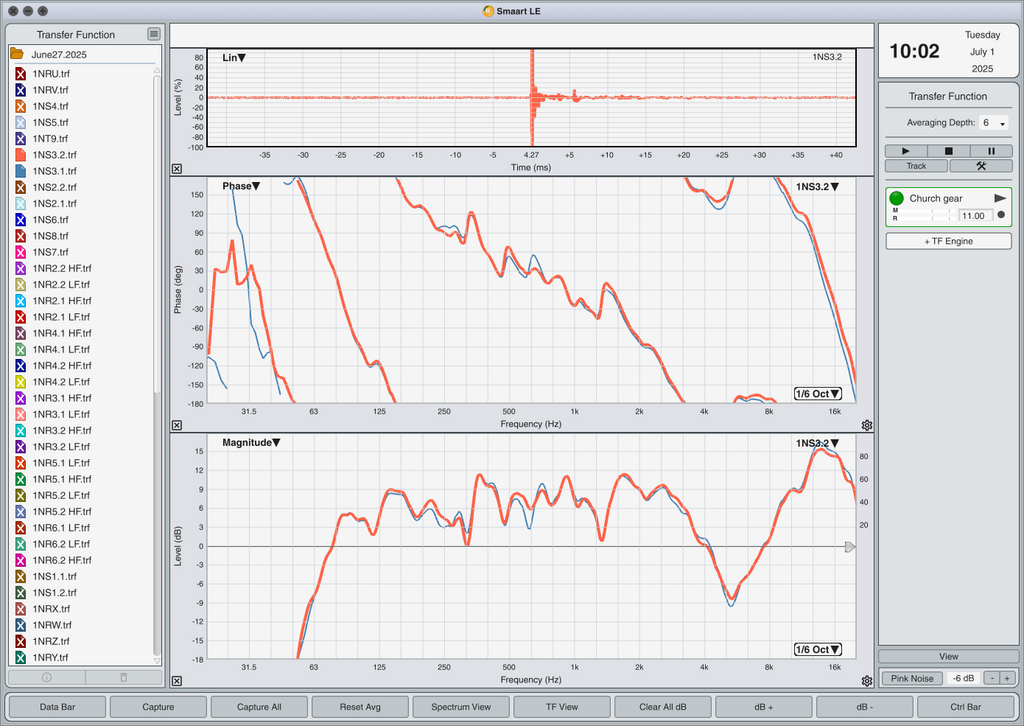Show the 1NS3.2.trf trace

tap(20, 155)
